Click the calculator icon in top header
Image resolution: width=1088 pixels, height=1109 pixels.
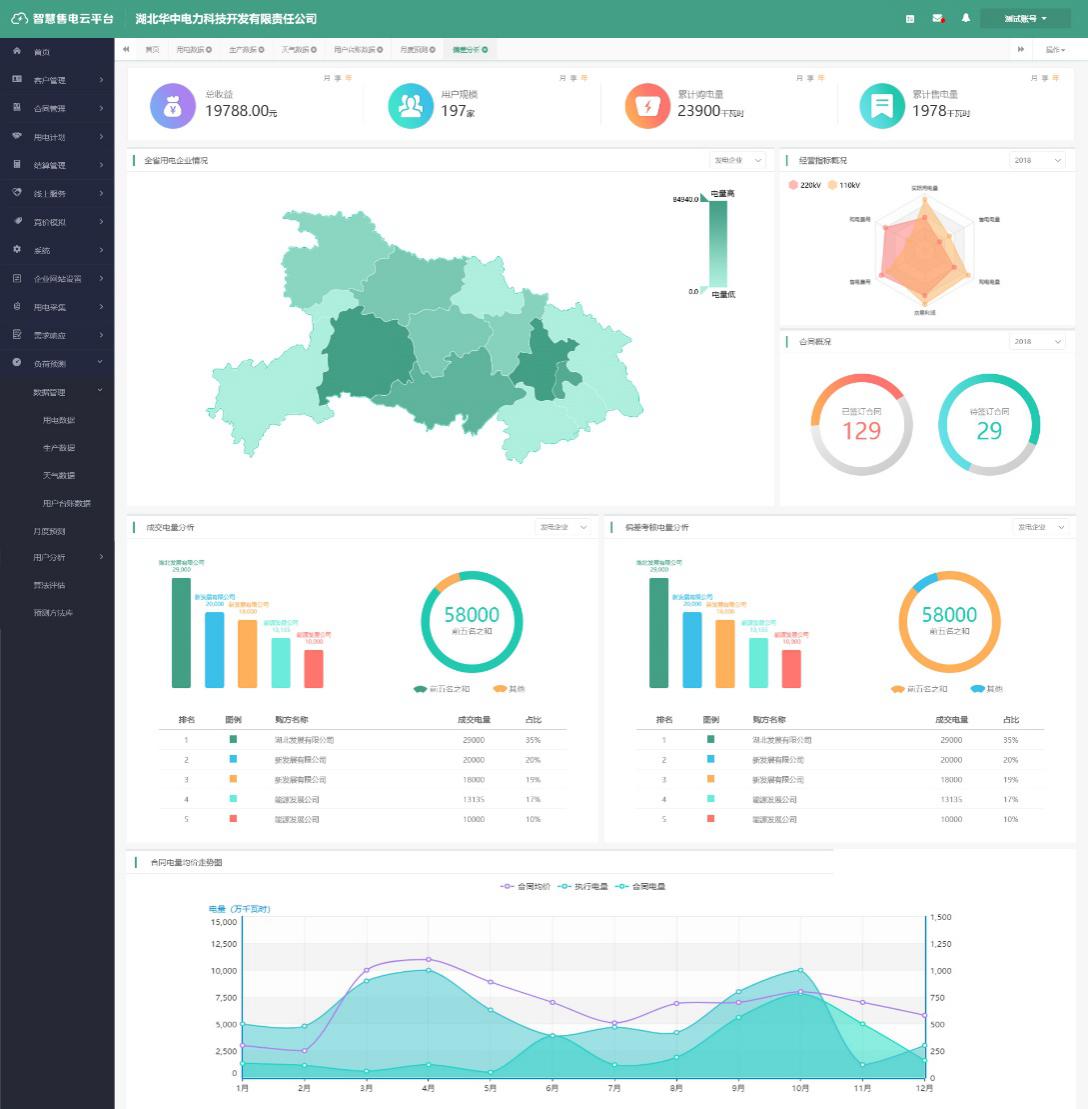tap(910, 18)
